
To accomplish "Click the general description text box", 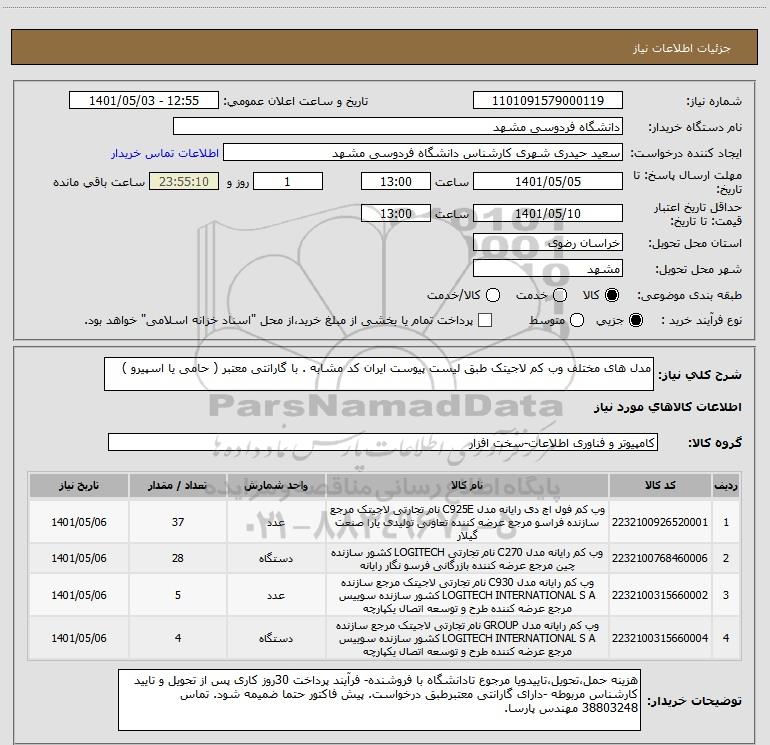I will tap(379, 374).
